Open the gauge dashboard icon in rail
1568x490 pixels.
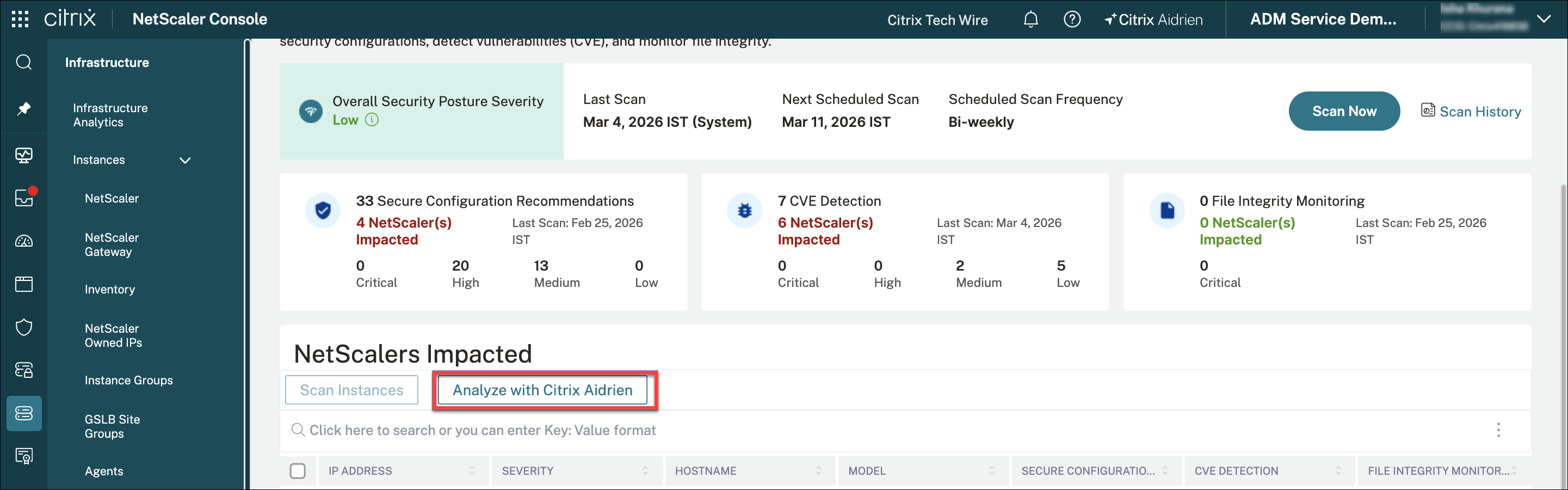(x=24, y=241)
